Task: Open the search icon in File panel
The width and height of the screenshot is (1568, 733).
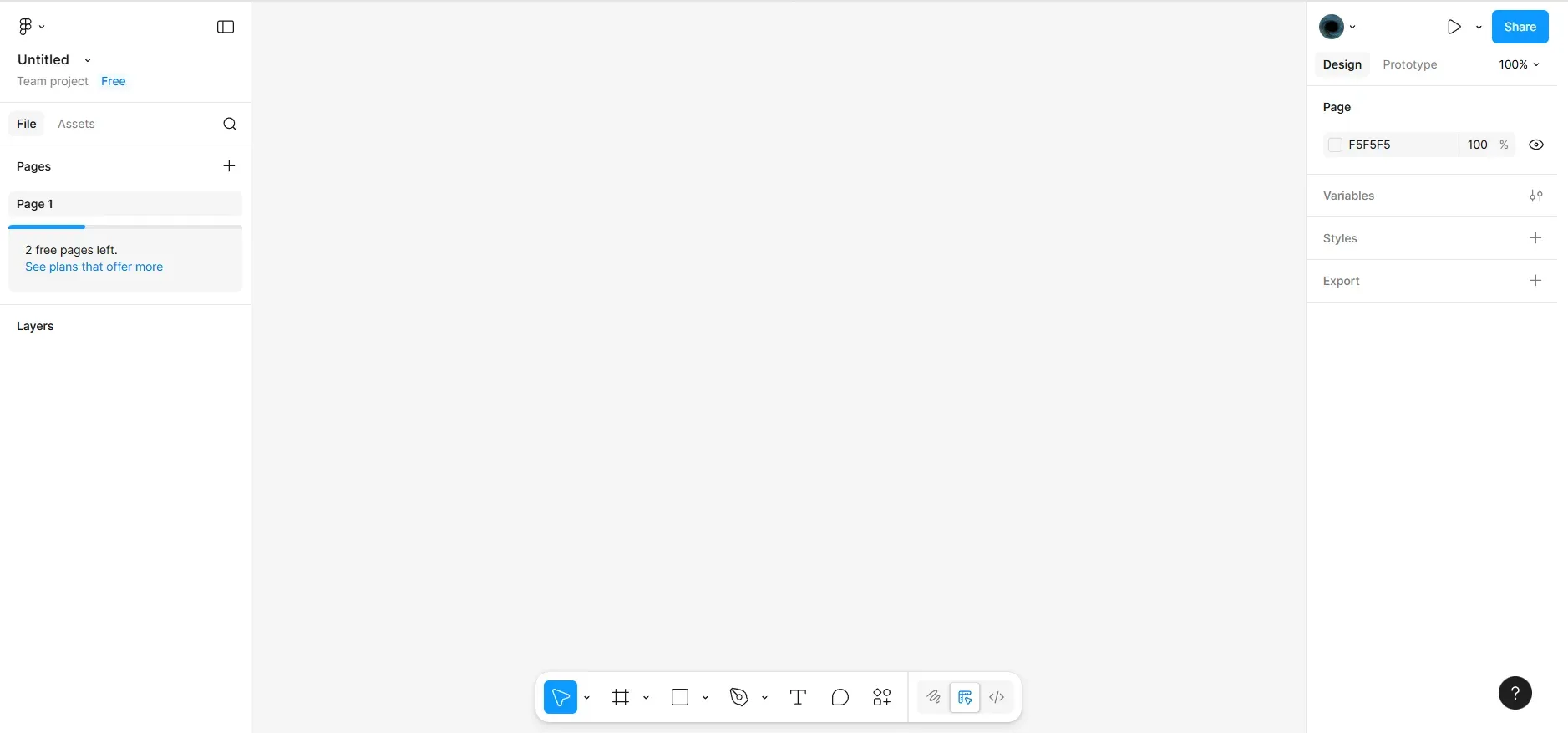Action: tap(230, 124)
